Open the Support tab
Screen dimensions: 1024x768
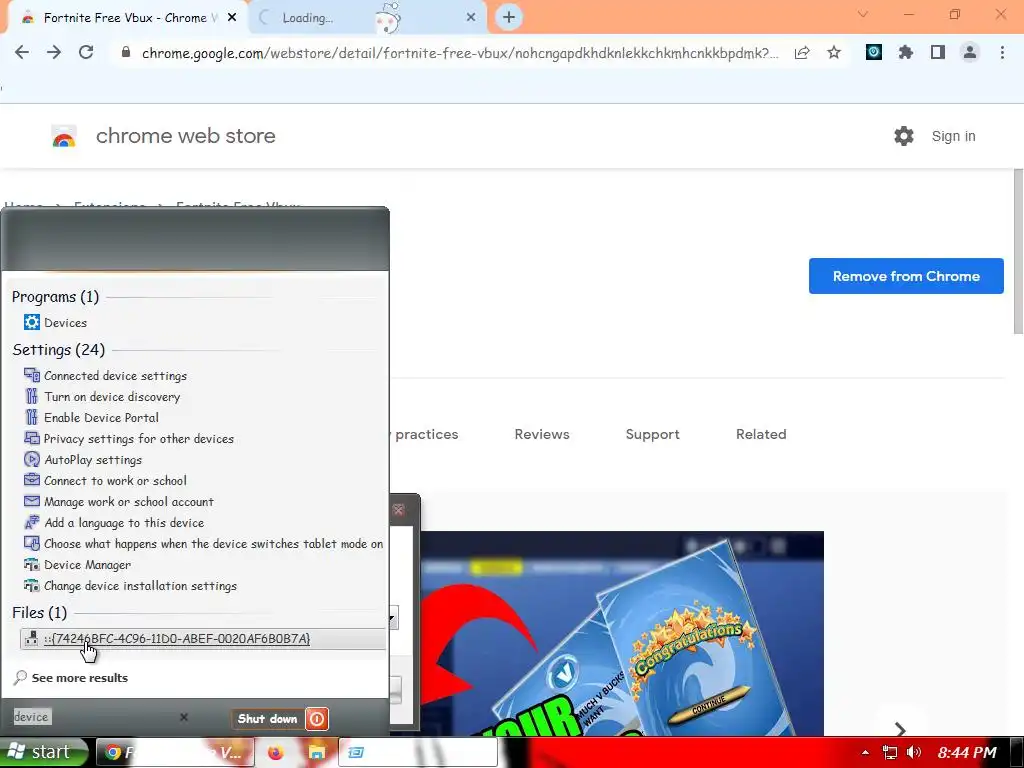coord(652,434)
